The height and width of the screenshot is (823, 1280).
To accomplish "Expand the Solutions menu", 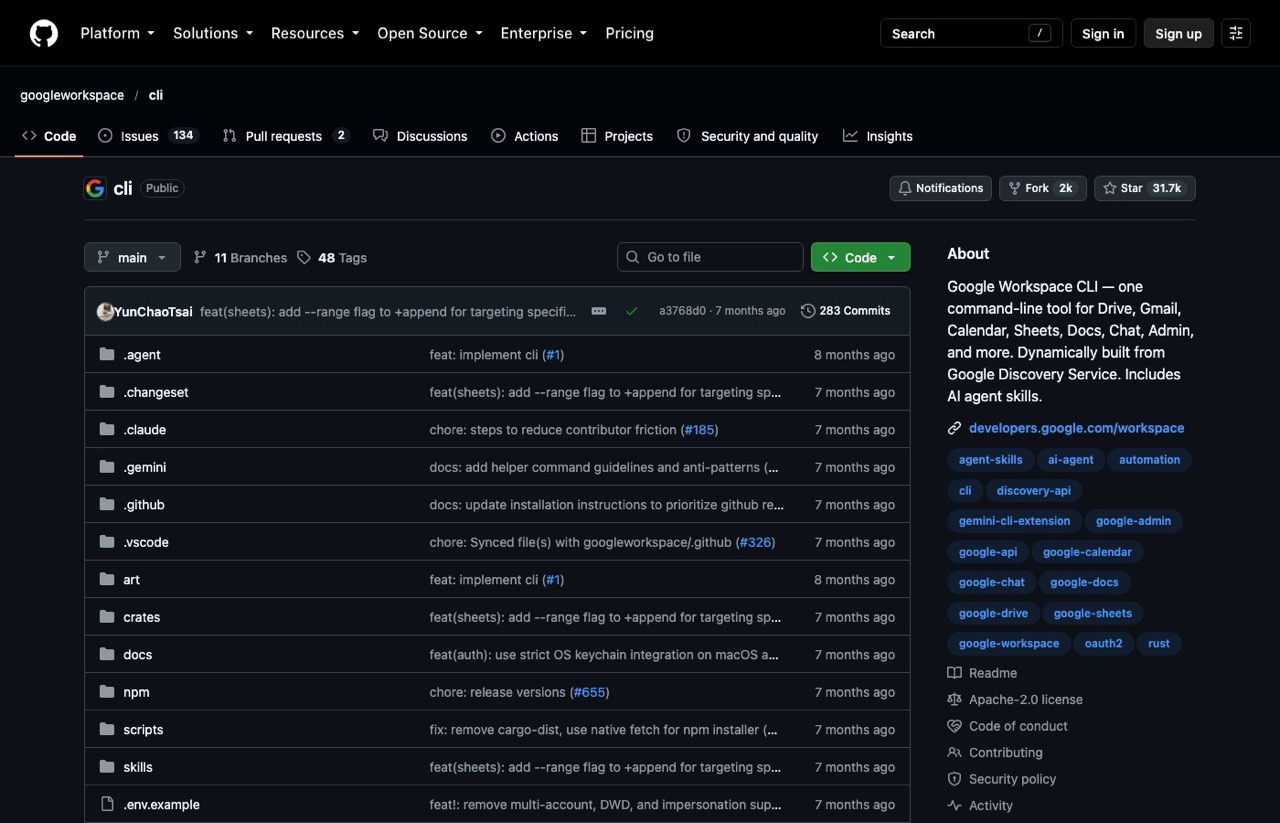I will coord(213,33).
